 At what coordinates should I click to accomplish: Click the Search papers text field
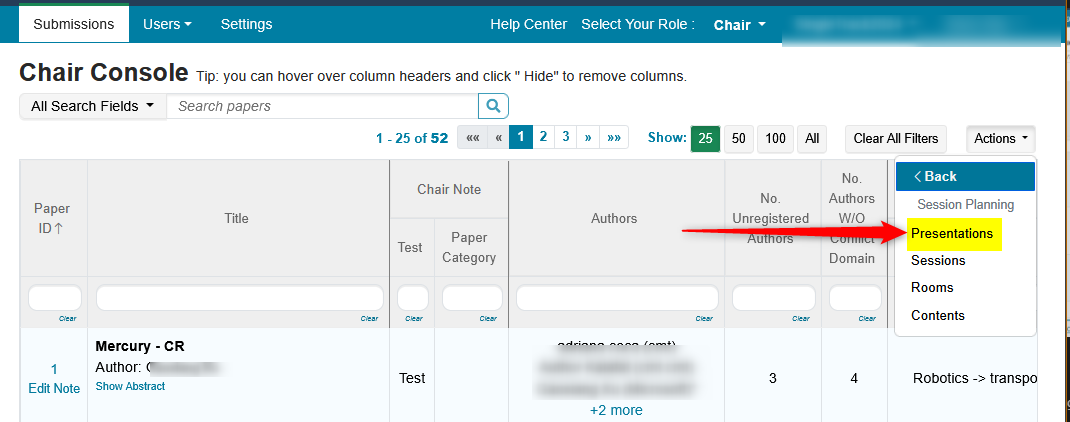click(322, 106)
